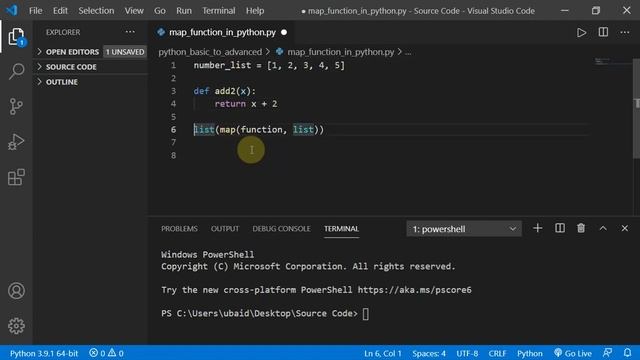The width and height of the screenshot is (640, 360).
Task: Click the 'def add2(x):' code line
Action: point(224,91)
